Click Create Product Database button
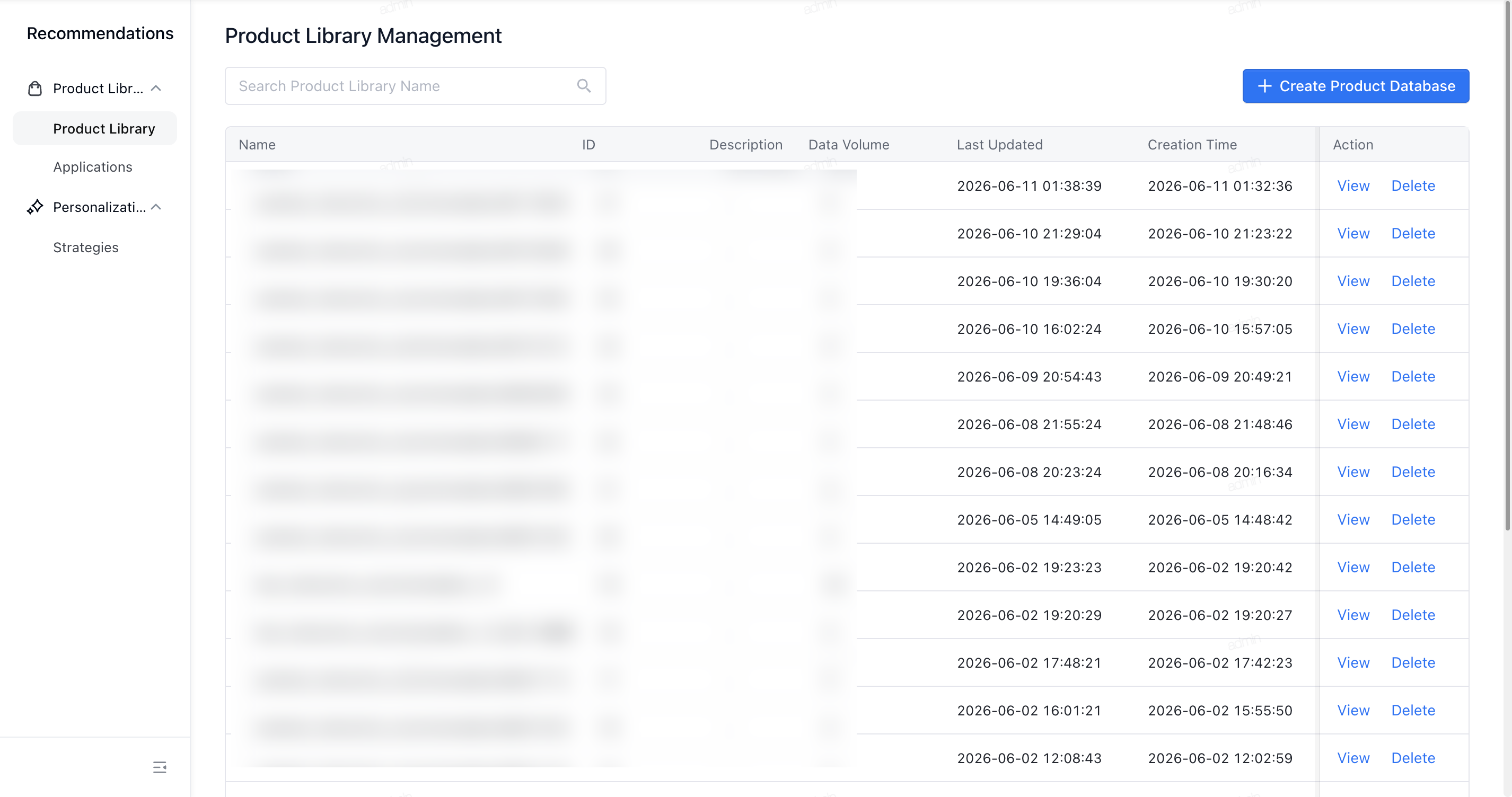The height and width of the screenshot is (797, 1512). pos(1356,86)
